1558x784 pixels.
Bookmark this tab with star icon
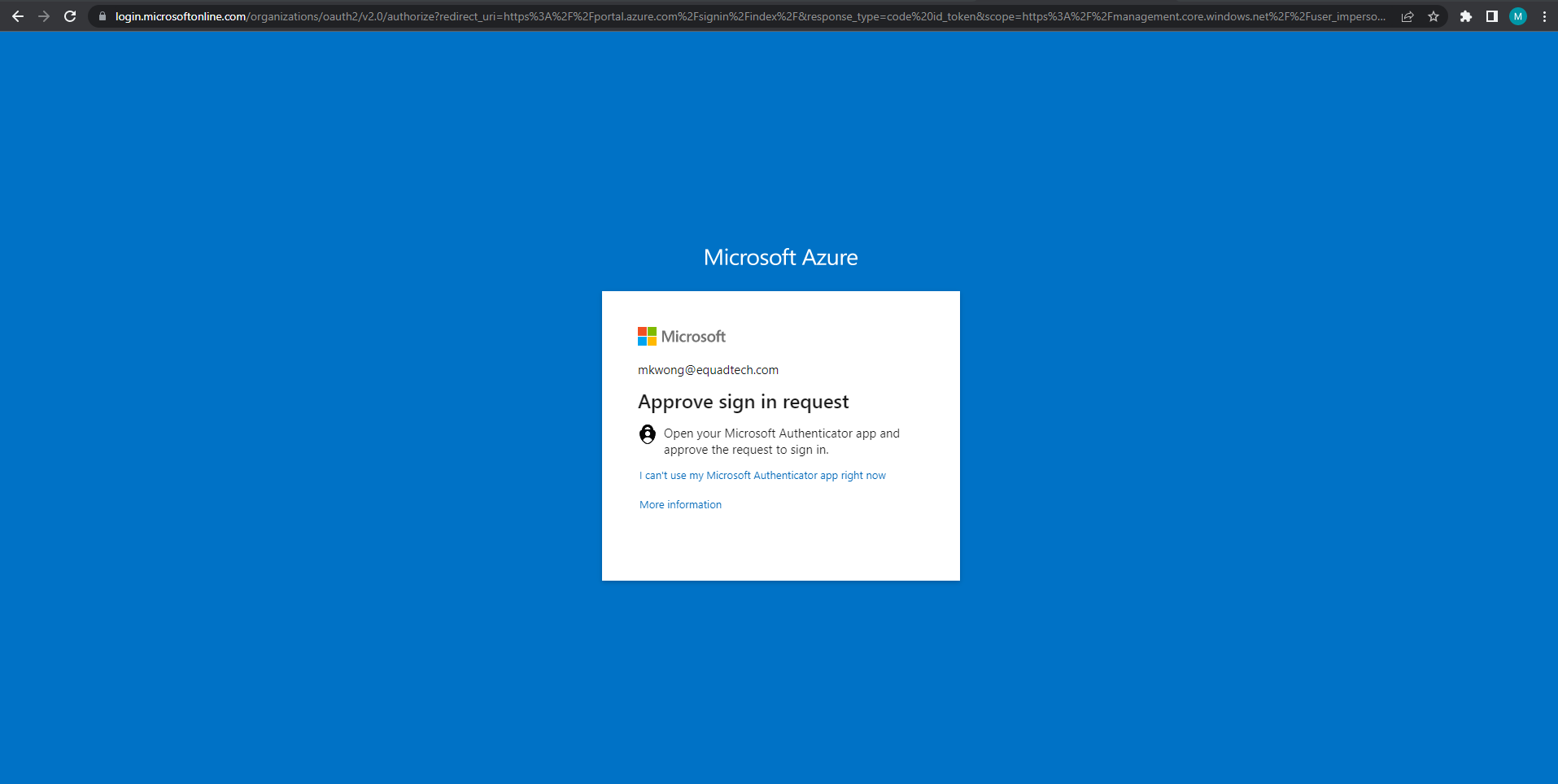pyautogui.click(x=1434, y=16)
